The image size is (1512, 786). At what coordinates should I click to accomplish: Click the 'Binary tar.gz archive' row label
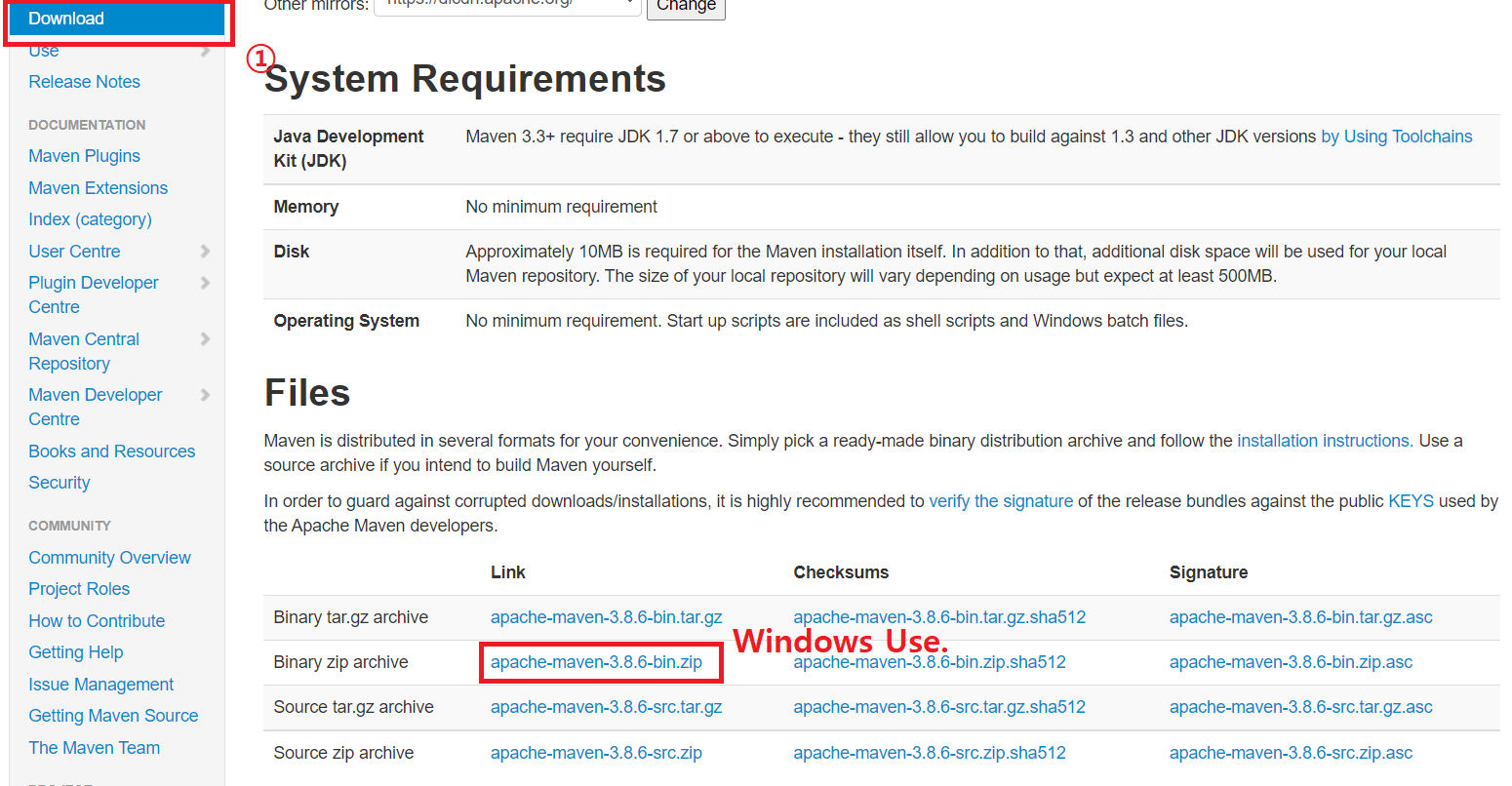(350, 617)
